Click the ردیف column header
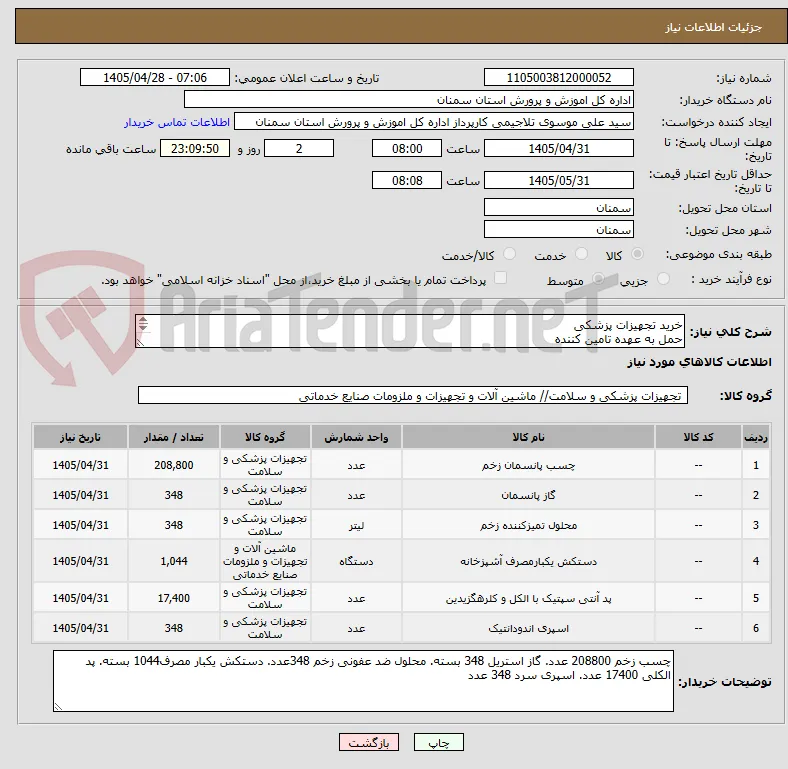The height and width of the screenshot is (769, 788). pyautogui.click(x=755, y=437)
